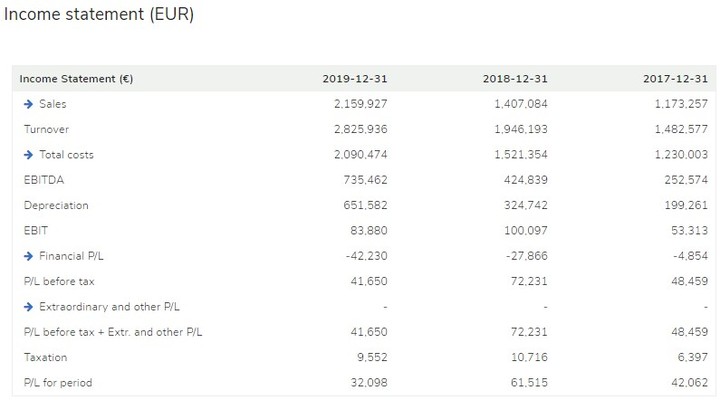
Task: Expand the Total costs arrow
Action: (x=28, y=155)
